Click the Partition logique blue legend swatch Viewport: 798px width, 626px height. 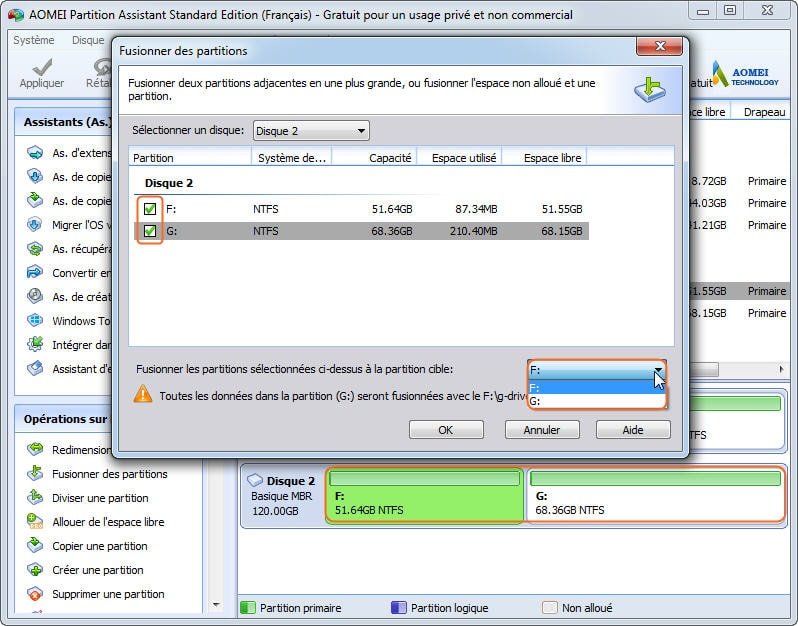click(398, 608)
